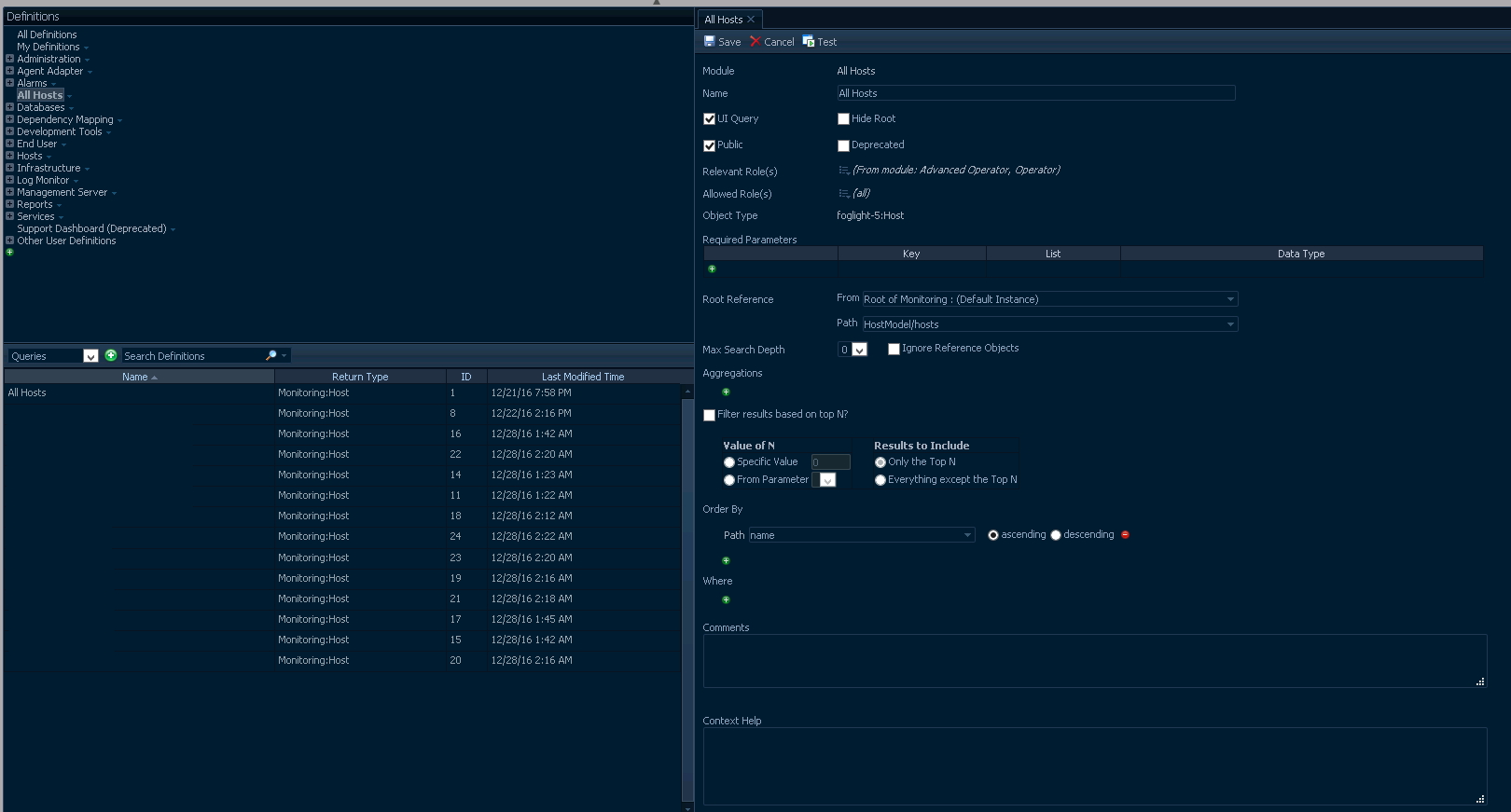Open the From Parameter dropdown
1511x812 pixels.
point(827,480)
